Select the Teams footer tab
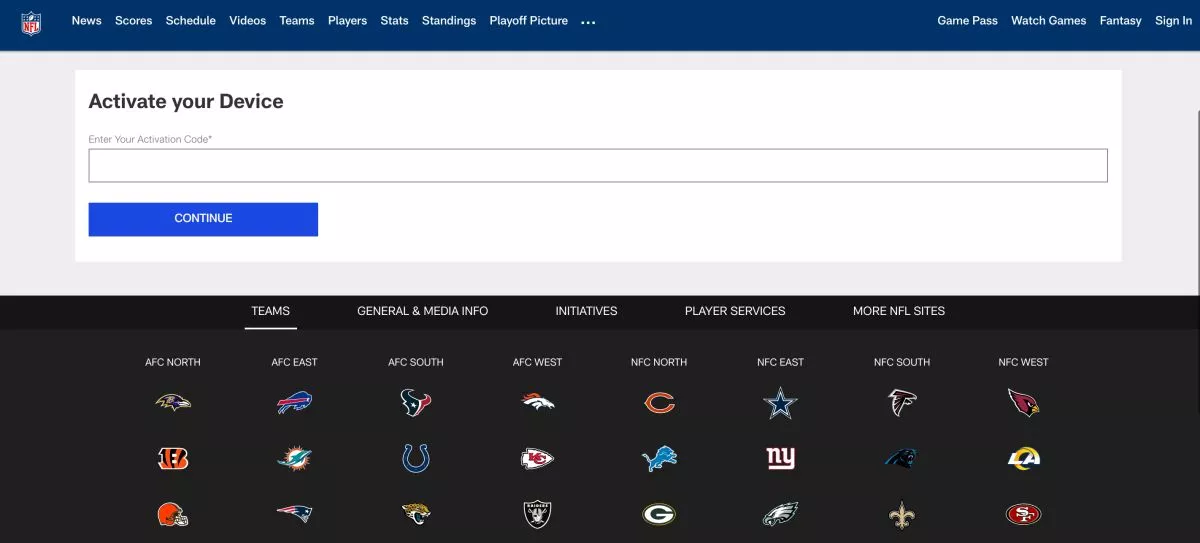Image resolution: width=1200 pixels, height=543 pixels. pos(270,311)
